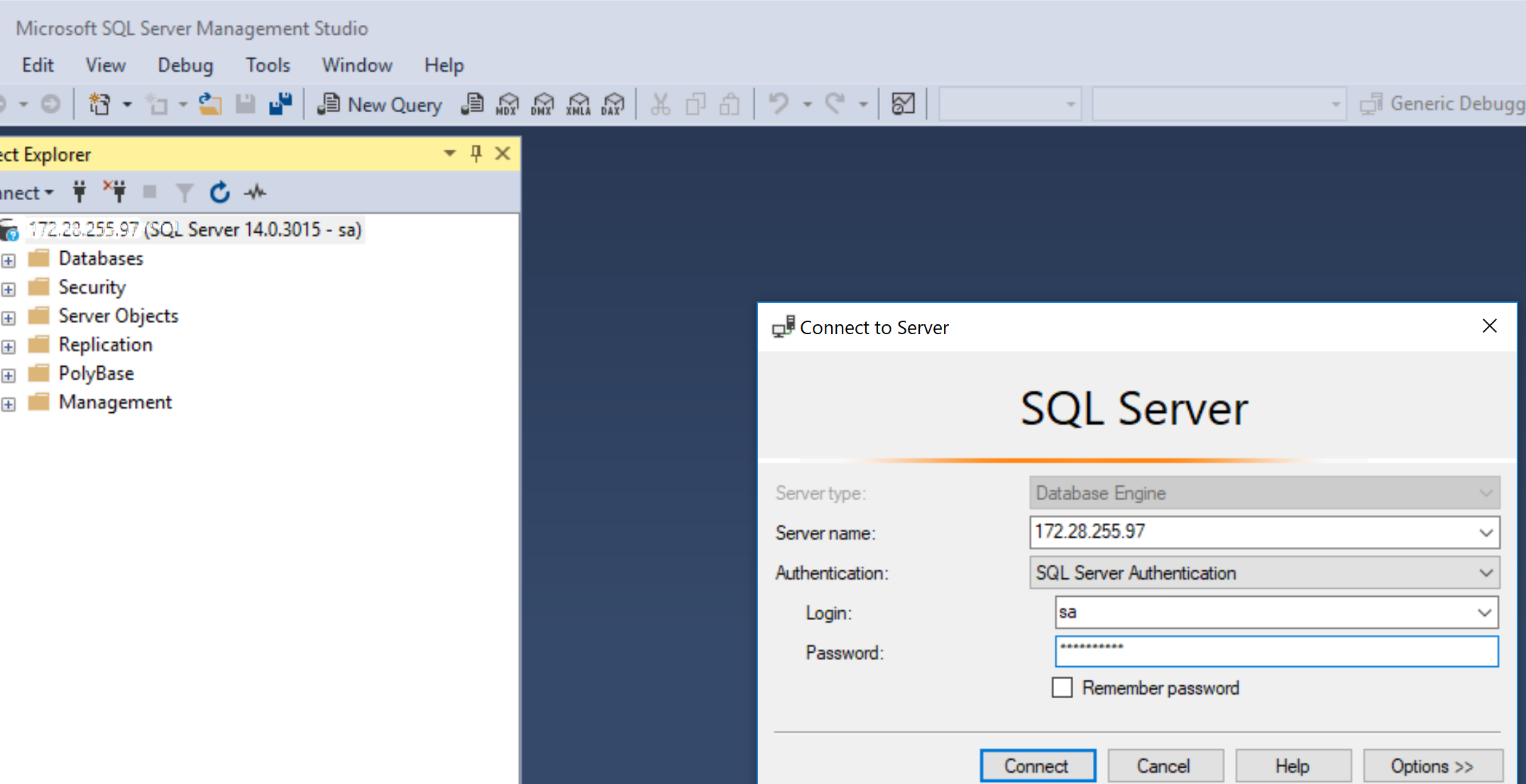Expand the Replication folder node
This screenshot has width=1526, height=784.
pos(9,347)
